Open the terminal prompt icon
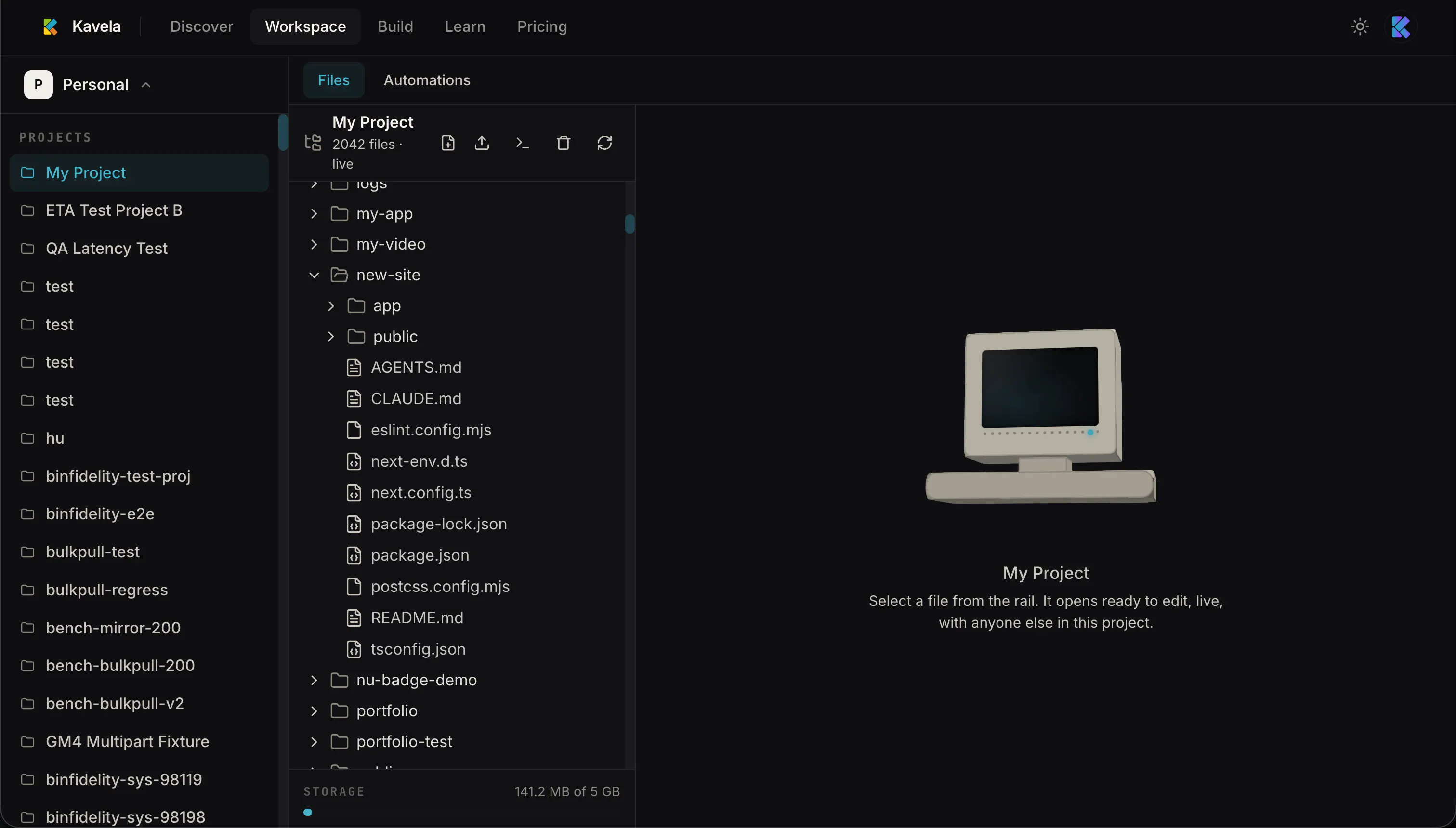This screenshot has height=828, width=1456. pos(522,143)
